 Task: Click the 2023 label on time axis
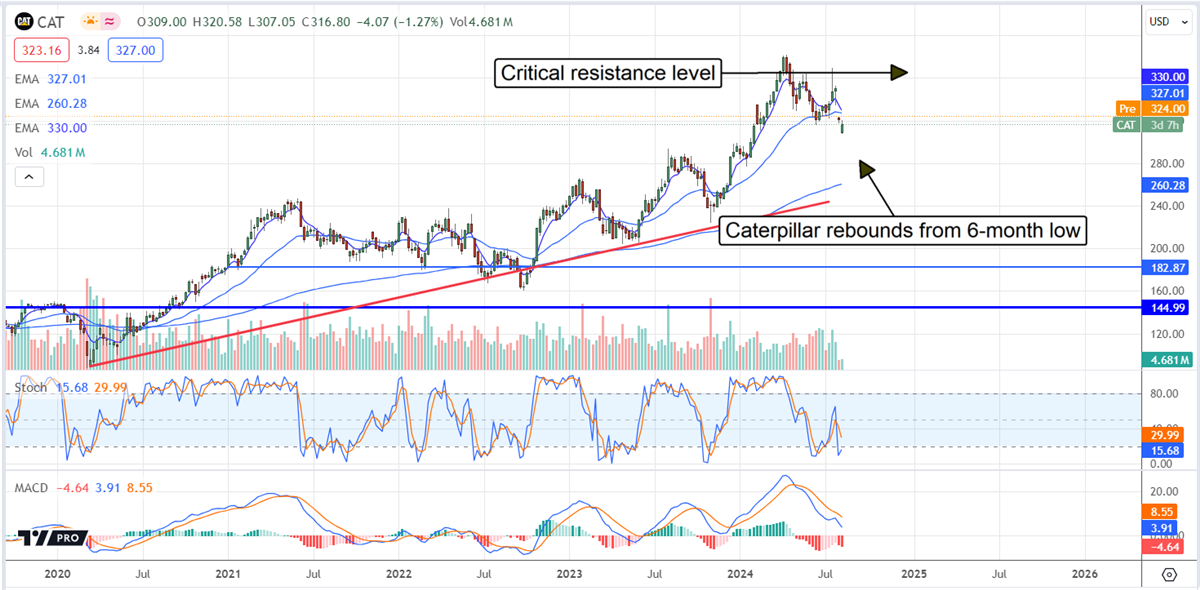(x=570, y=574)
